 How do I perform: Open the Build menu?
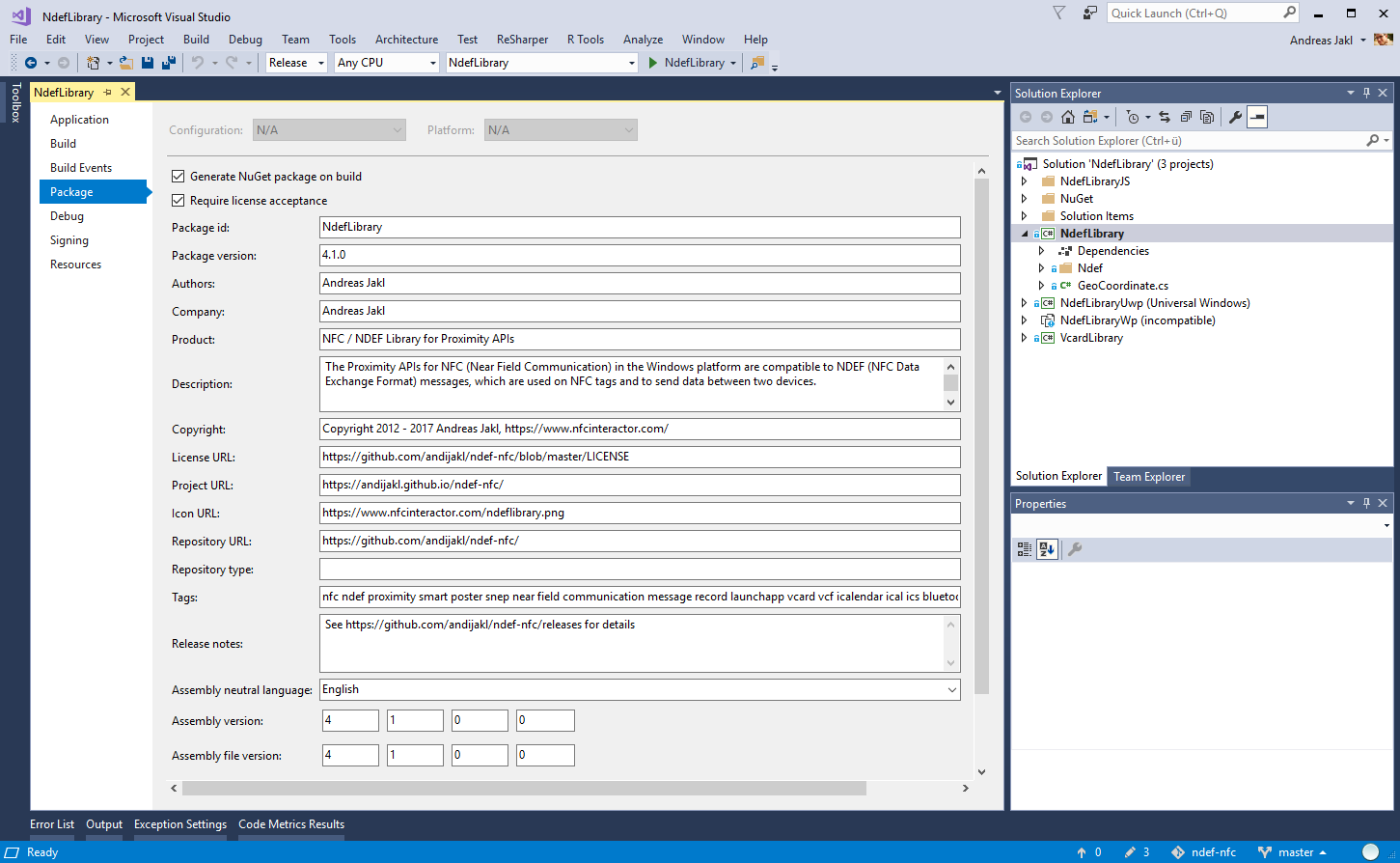tap(196, 40)
